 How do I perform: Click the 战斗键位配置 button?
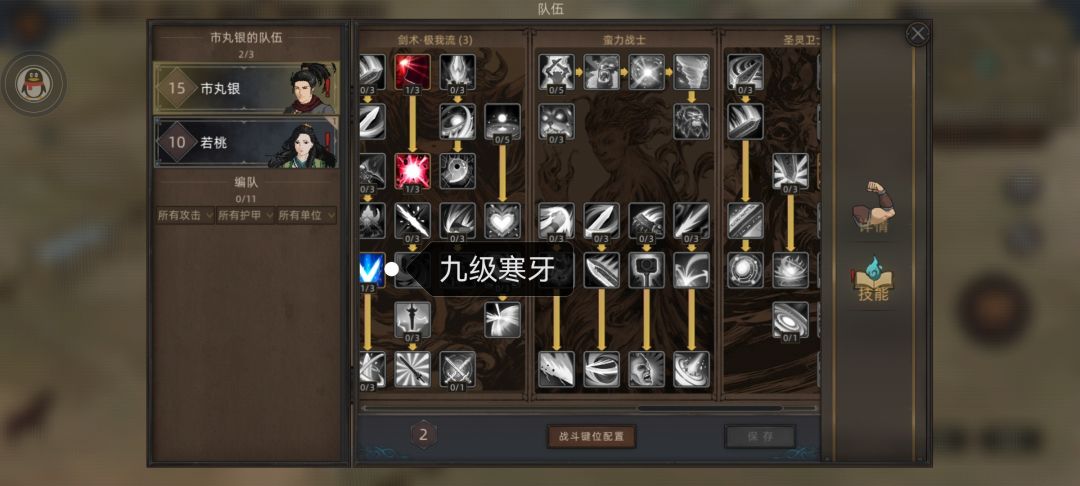coord(591,436)
